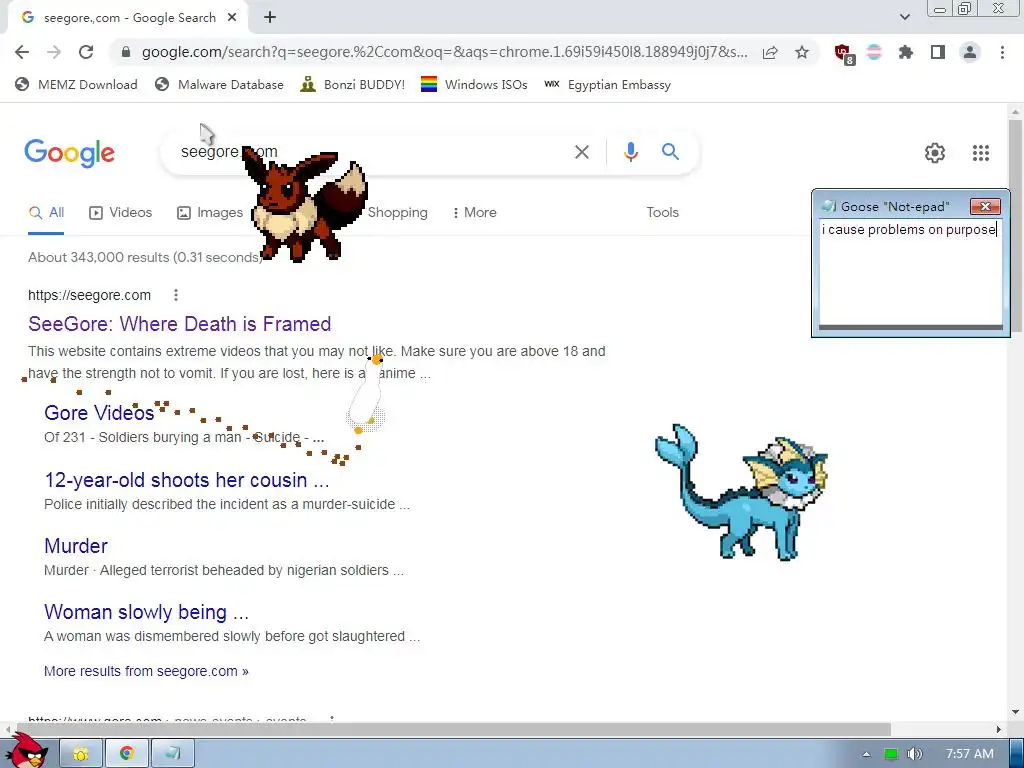Open the Extensions puzzle piece menu
The height and width of the screenshot is (768, 1024).
coord(906,52)
